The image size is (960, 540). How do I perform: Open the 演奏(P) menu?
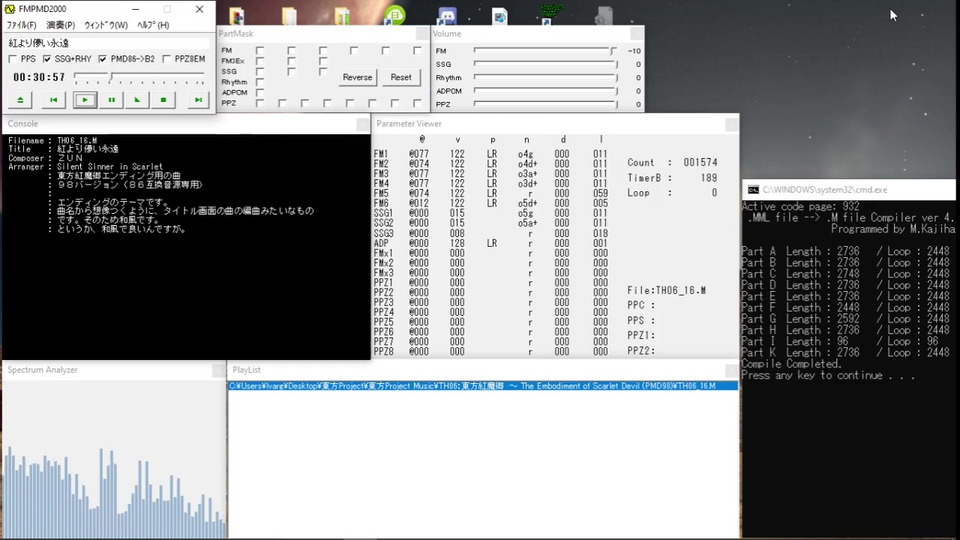coord(61,25)
